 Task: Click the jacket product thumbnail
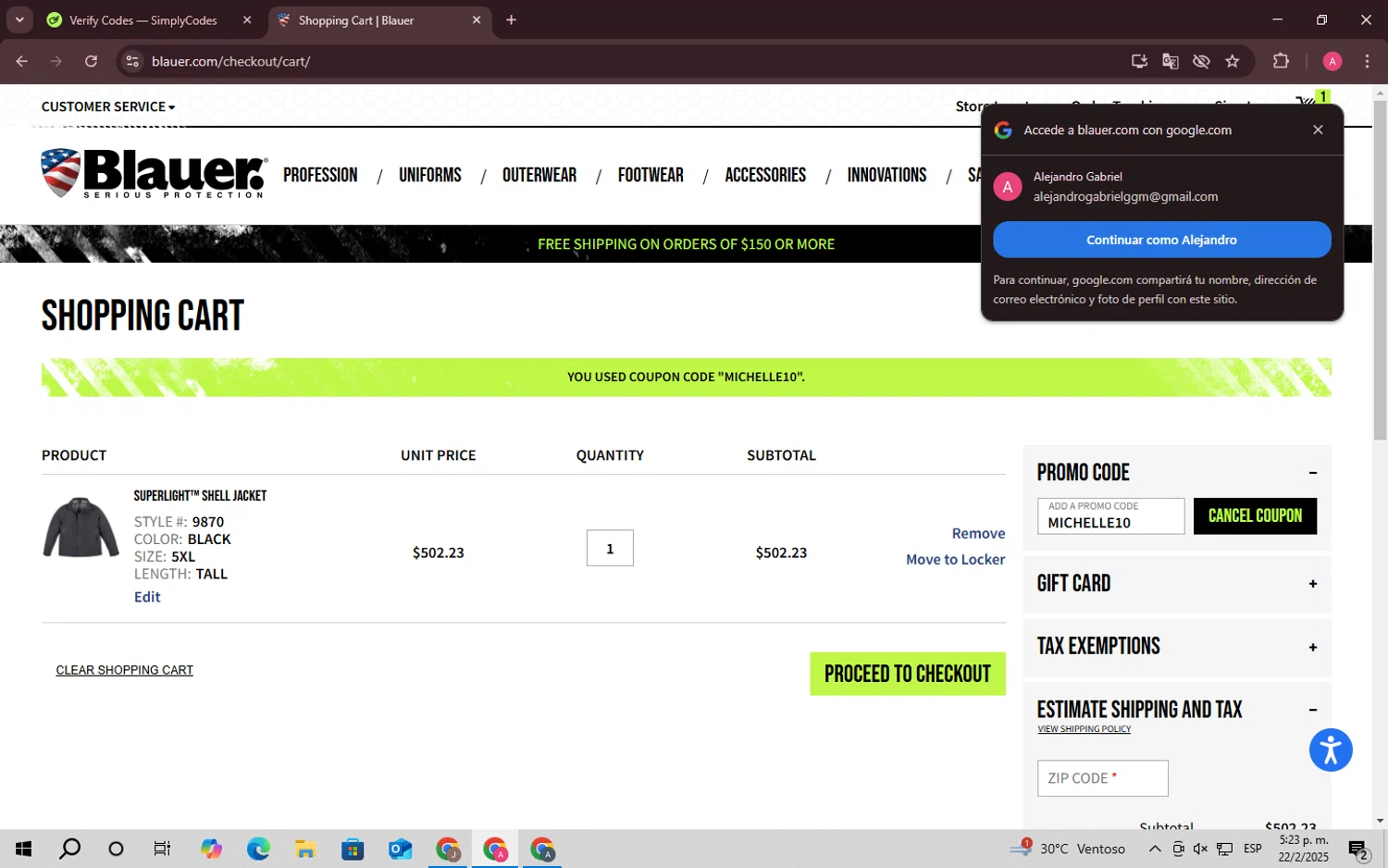81,527
